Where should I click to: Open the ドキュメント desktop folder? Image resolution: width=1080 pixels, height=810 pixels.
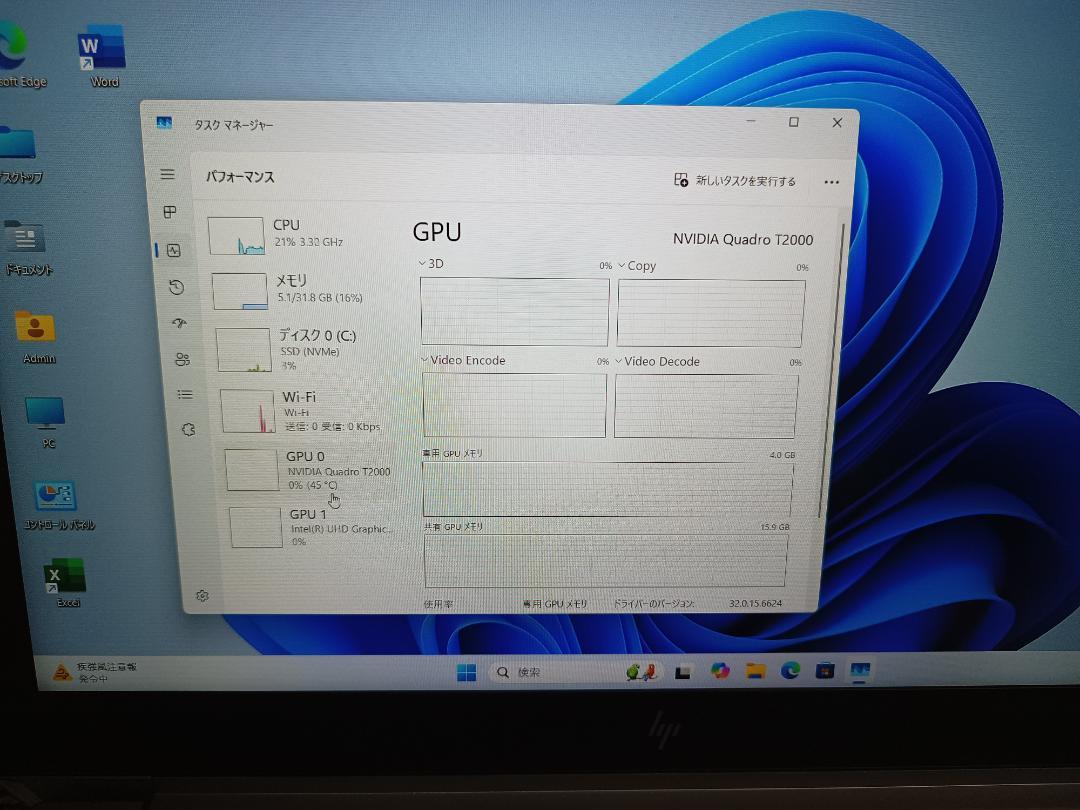26,248
